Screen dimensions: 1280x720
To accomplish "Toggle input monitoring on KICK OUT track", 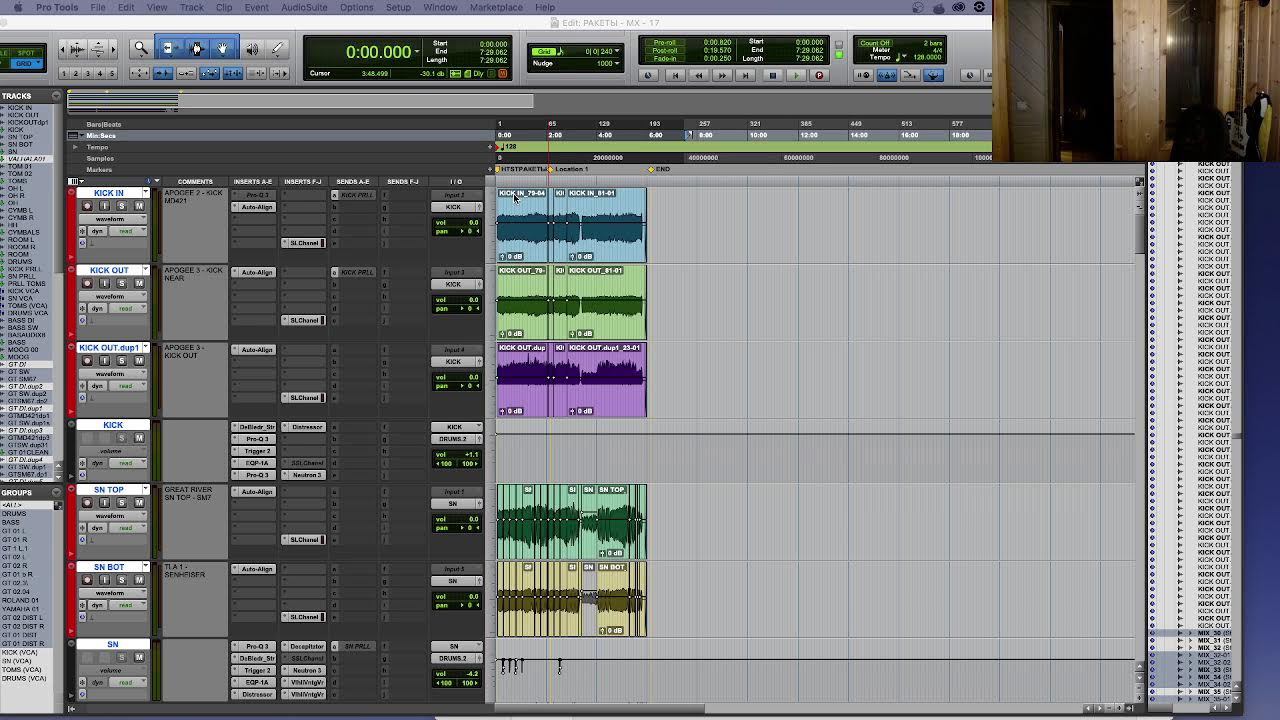I will 105,283.
